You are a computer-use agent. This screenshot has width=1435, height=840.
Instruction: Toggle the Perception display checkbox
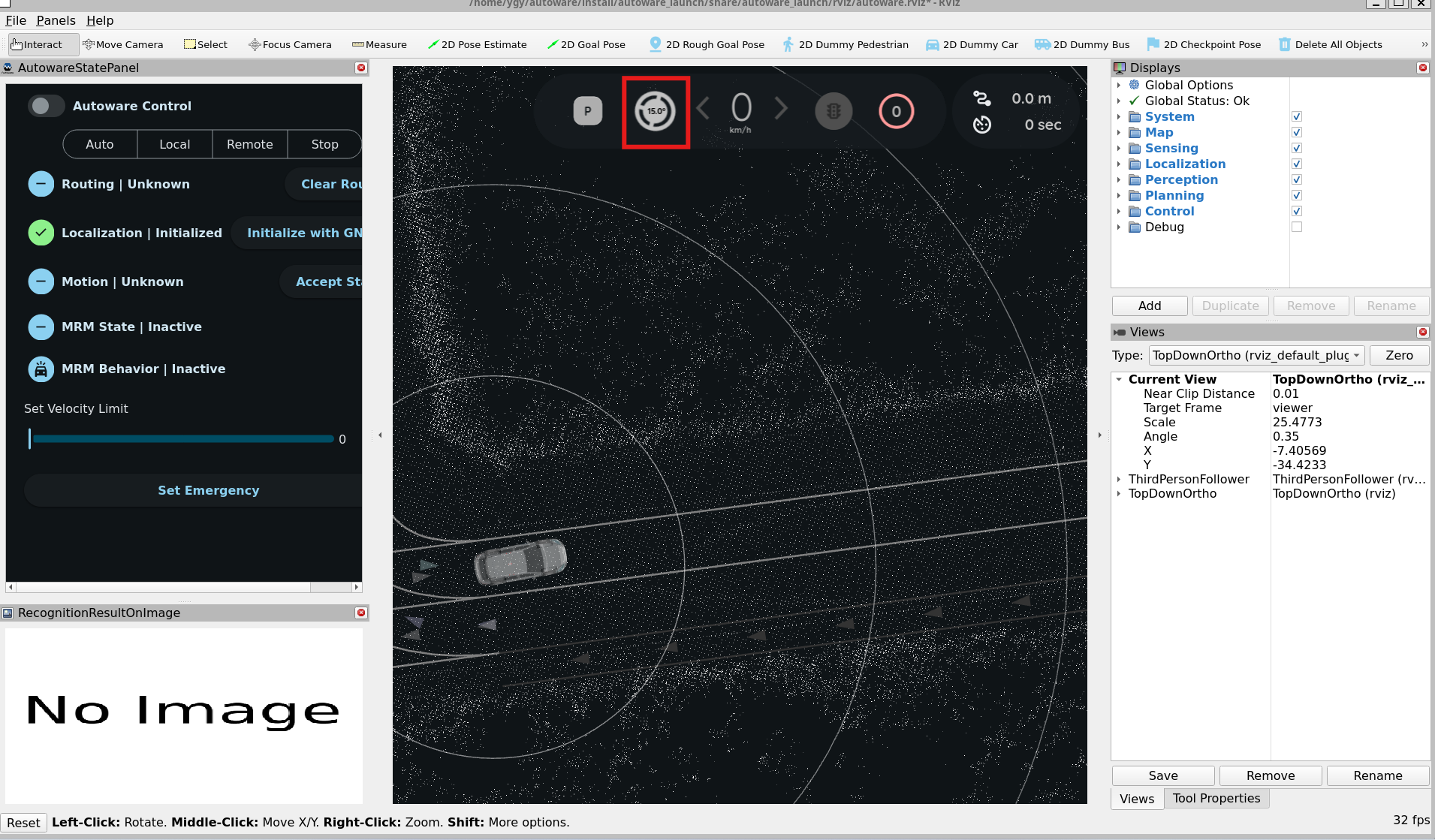1296,179
